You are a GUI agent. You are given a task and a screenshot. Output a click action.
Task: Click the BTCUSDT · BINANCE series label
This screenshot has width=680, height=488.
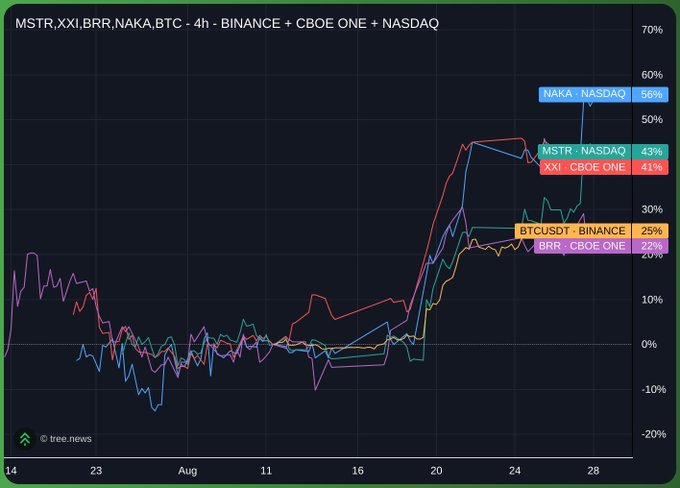(572, 230)
